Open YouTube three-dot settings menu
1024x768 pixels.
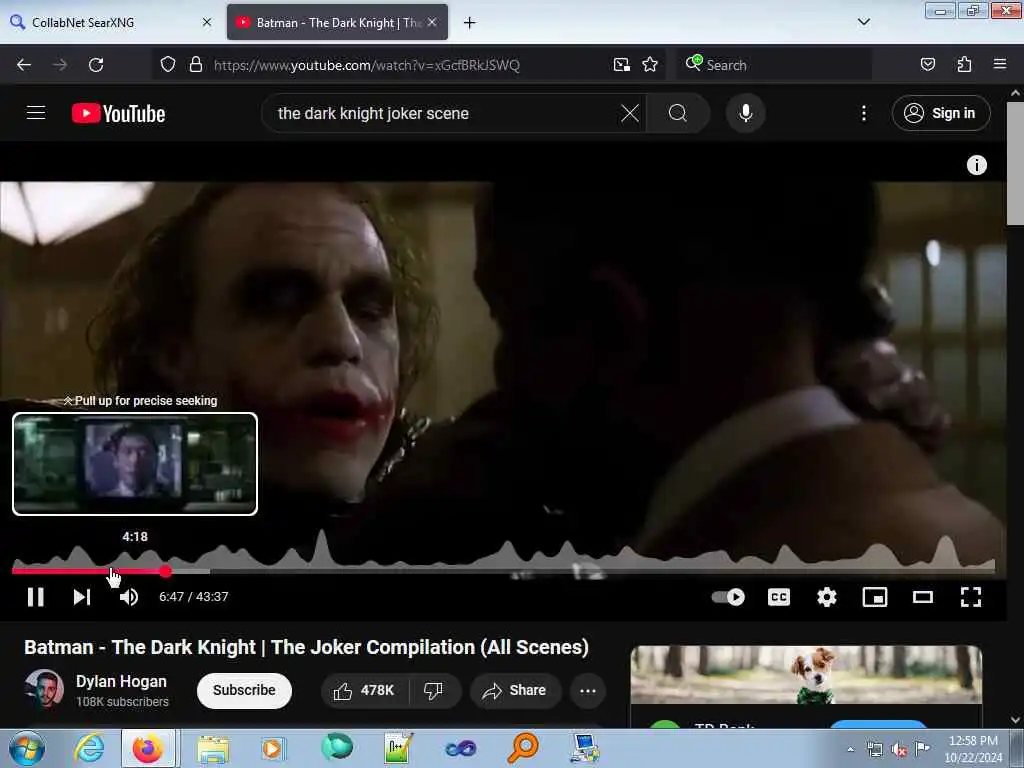(863, 113)
